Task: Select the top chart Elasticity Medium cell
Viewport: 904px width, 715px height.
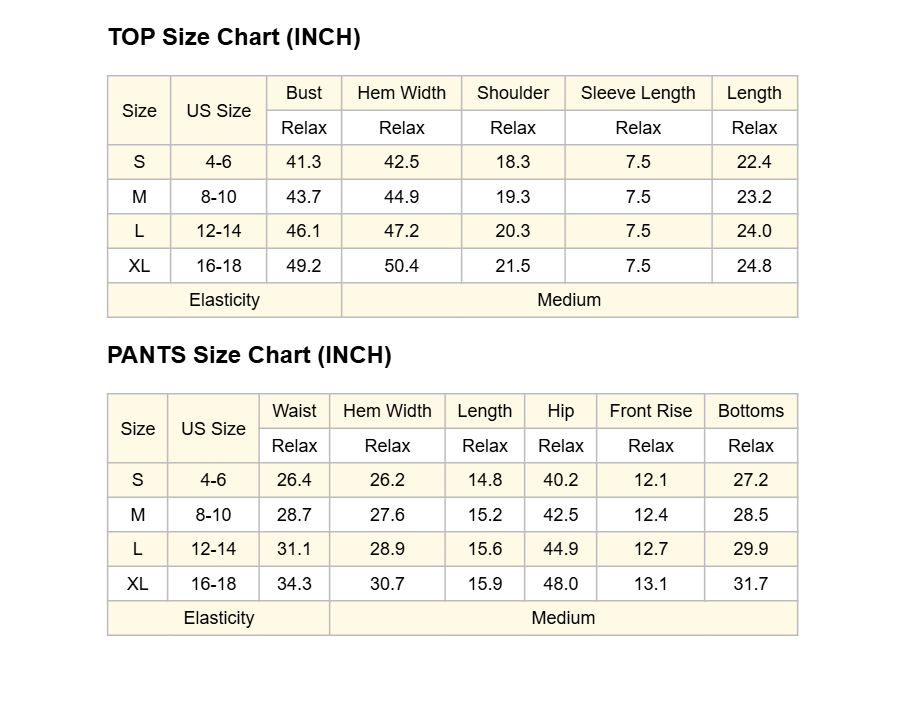Action: pyautogui.click(x=569, y=300)
